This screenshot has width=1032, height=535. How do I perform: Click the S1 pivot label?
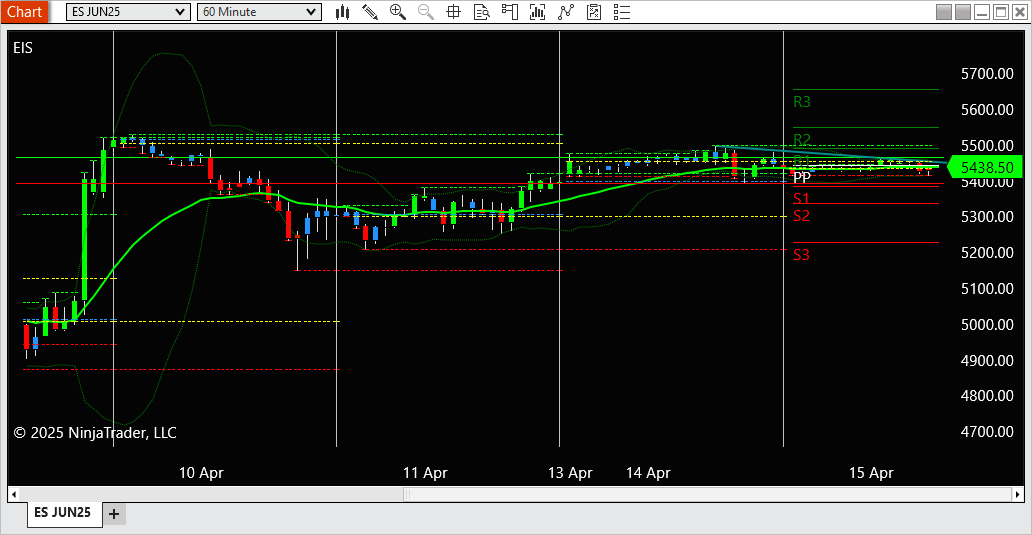click(x=801, y=198)
